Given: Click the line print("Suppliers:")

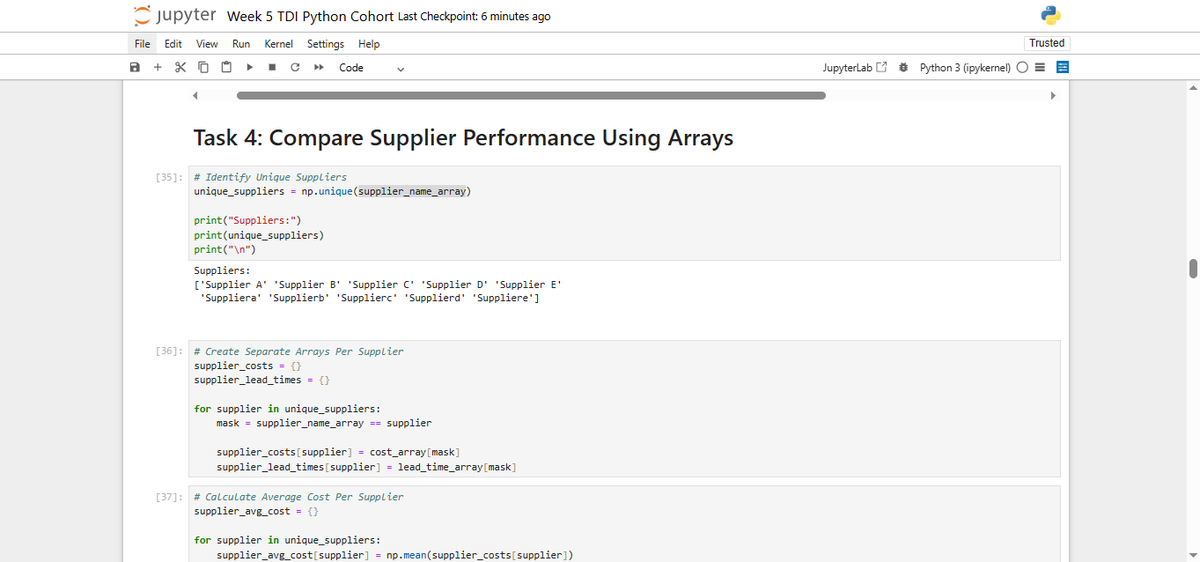Looking at the screenshot, I should click(x=247, y=219).
